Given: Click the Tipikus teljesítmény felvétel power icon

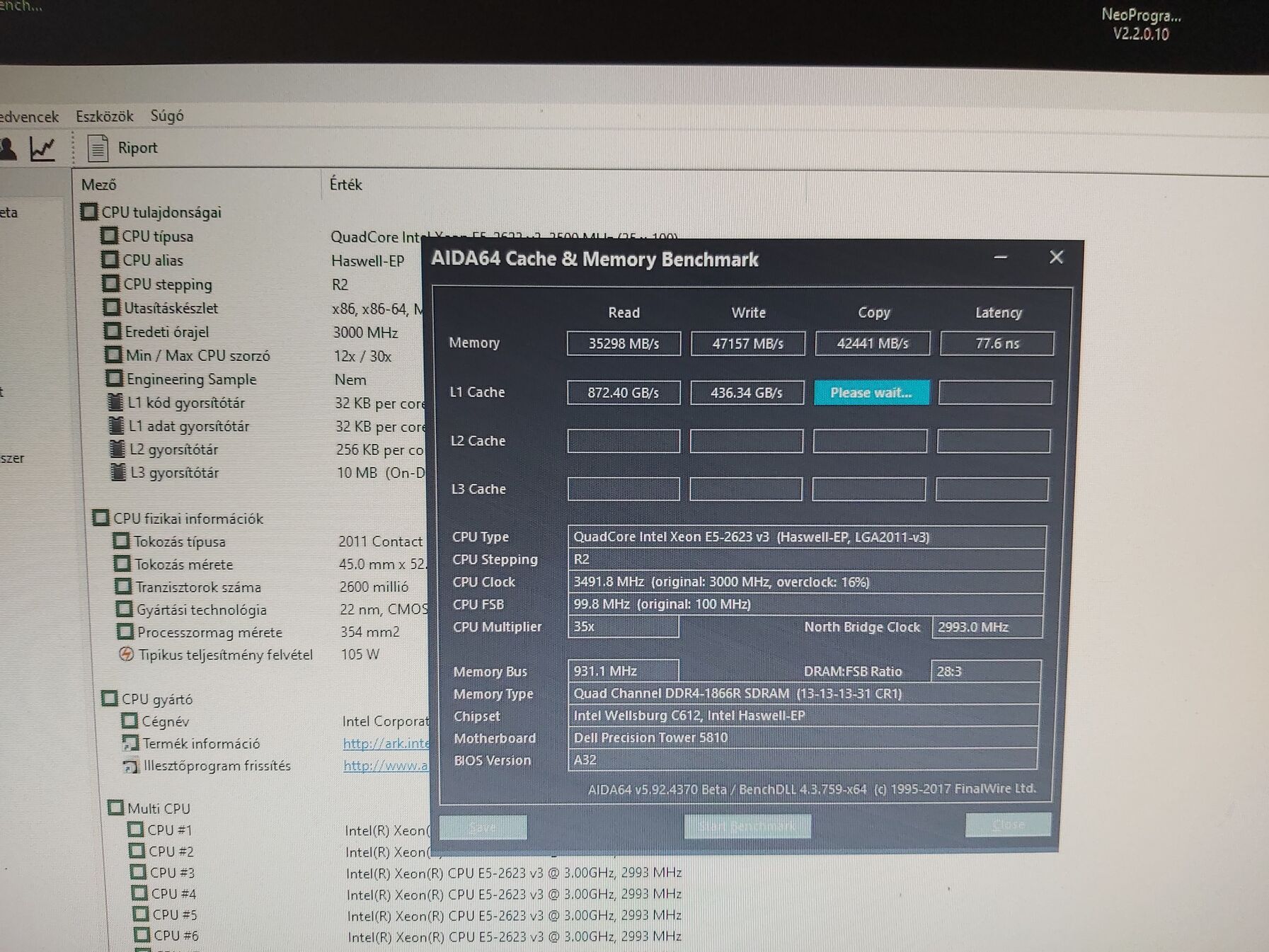Looking at the screenshot, I should (126, 654).
